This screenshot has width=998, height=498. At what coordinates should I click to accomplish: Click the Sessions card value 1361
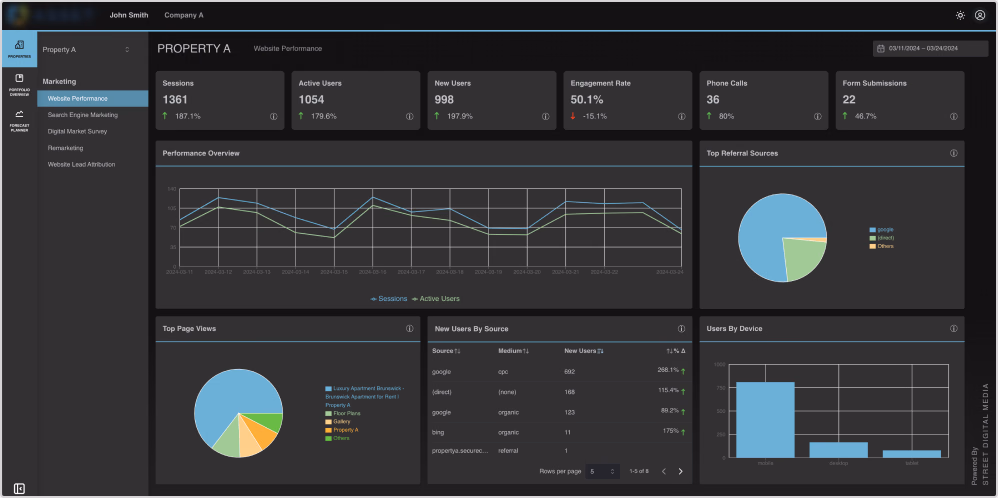[x=175, y=99]
